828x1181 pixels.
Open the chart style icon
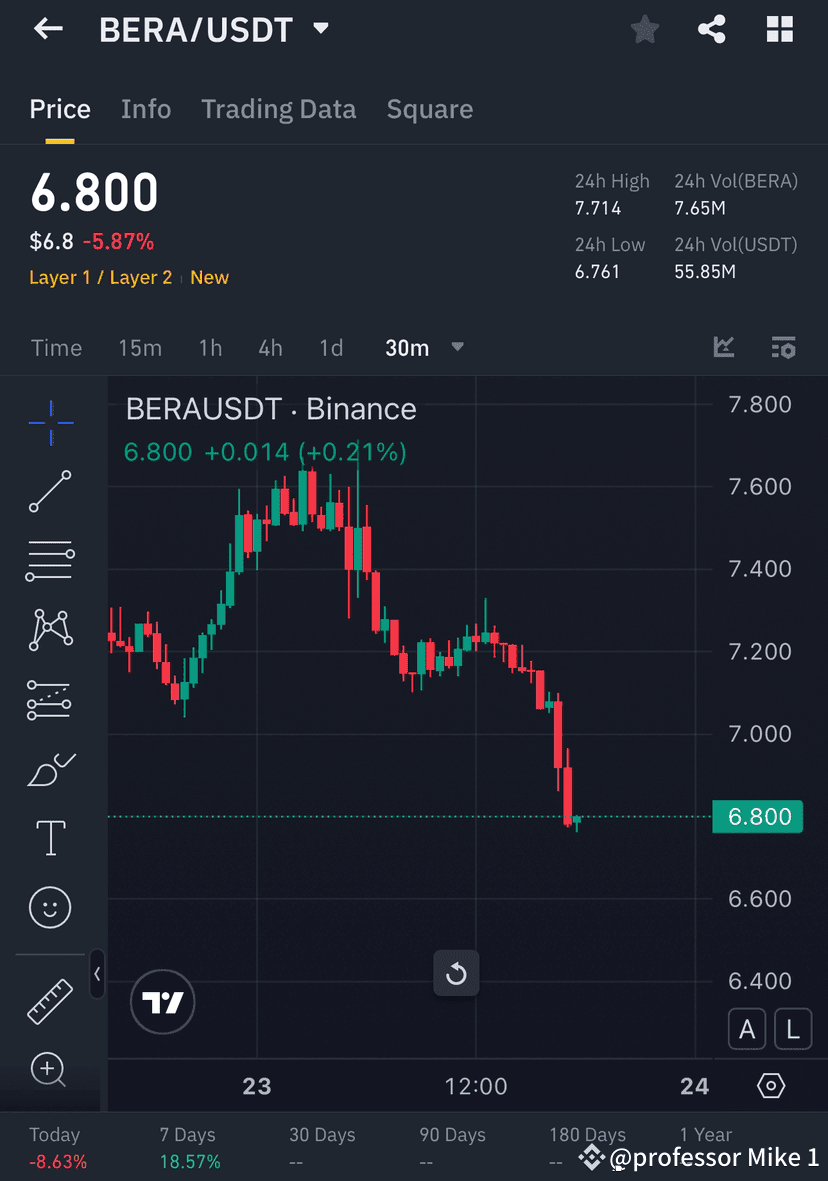click(724, 348)
